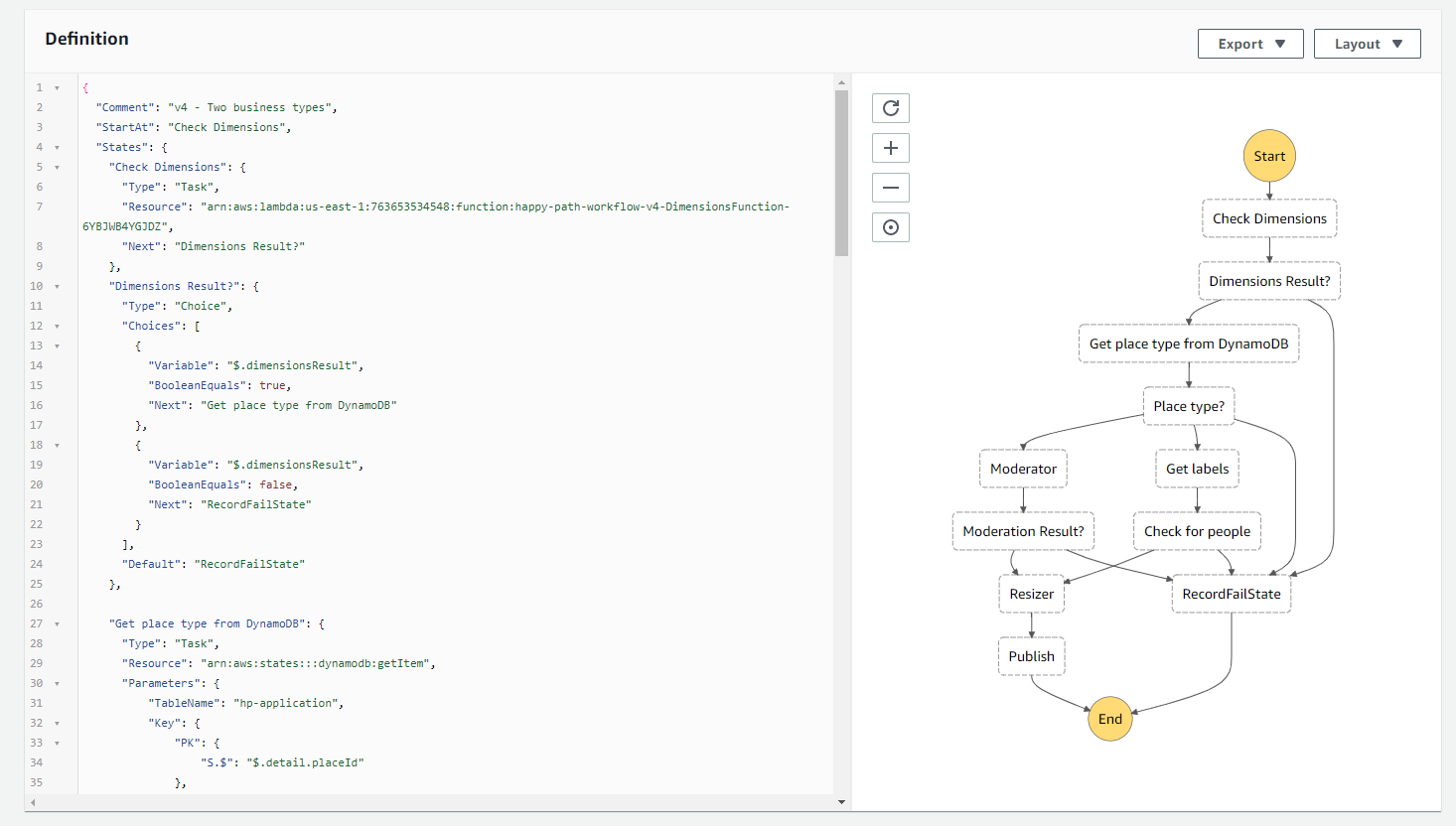Open the Layout dropdown

coord(1367,44)
